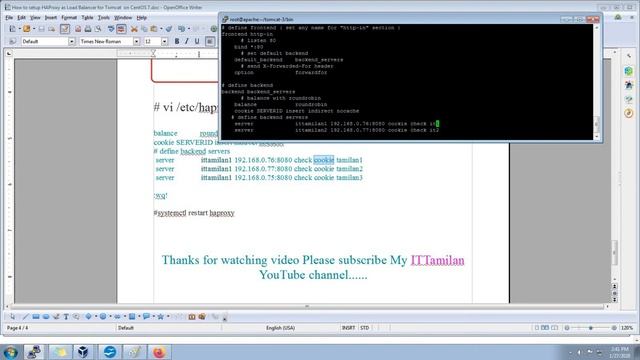Toggle Bold formatting
Viewport: 640px width, 360px height.
pos(177,41)
